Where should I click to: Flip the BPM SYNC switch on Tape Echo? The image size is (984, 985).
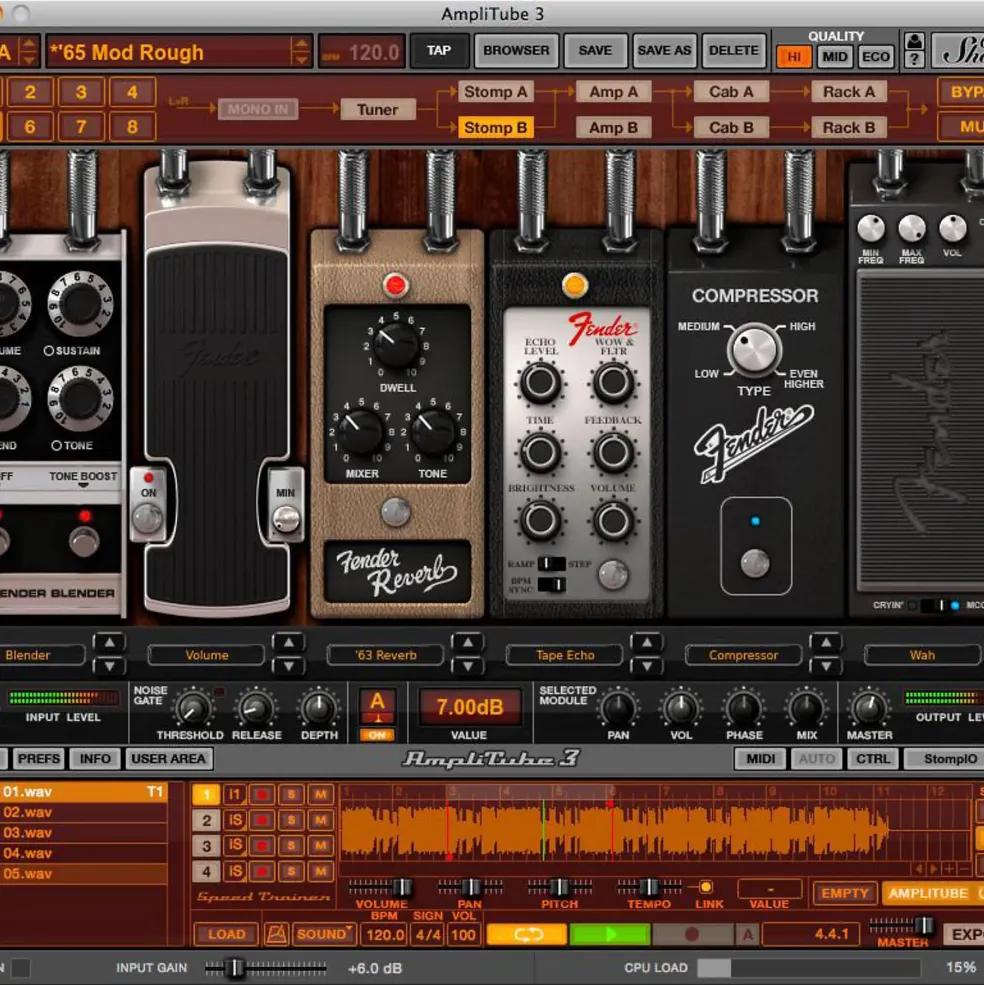click(551, 584)
